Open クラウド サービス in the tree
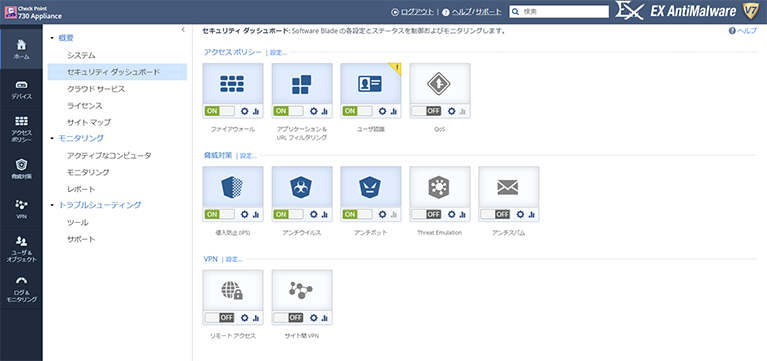 (96, 89)
